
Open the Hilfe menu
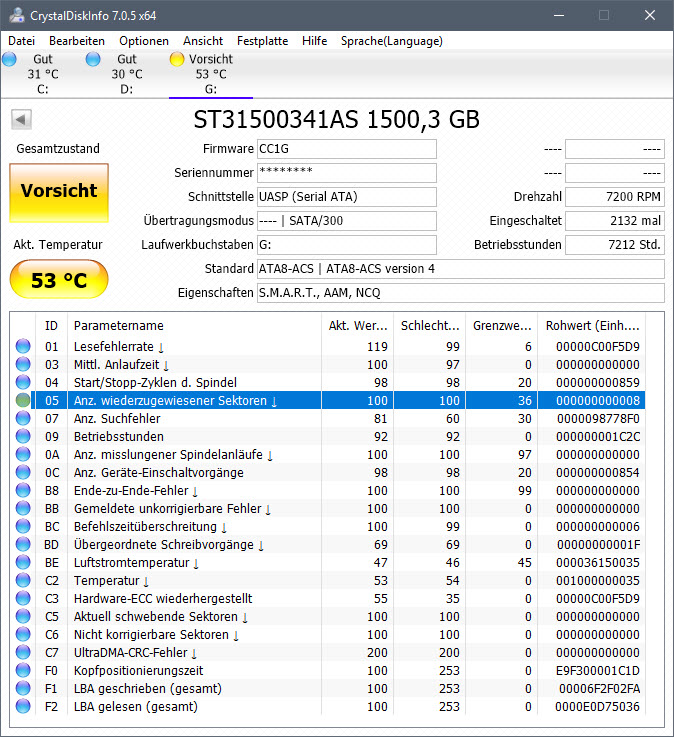coord(314,41)
